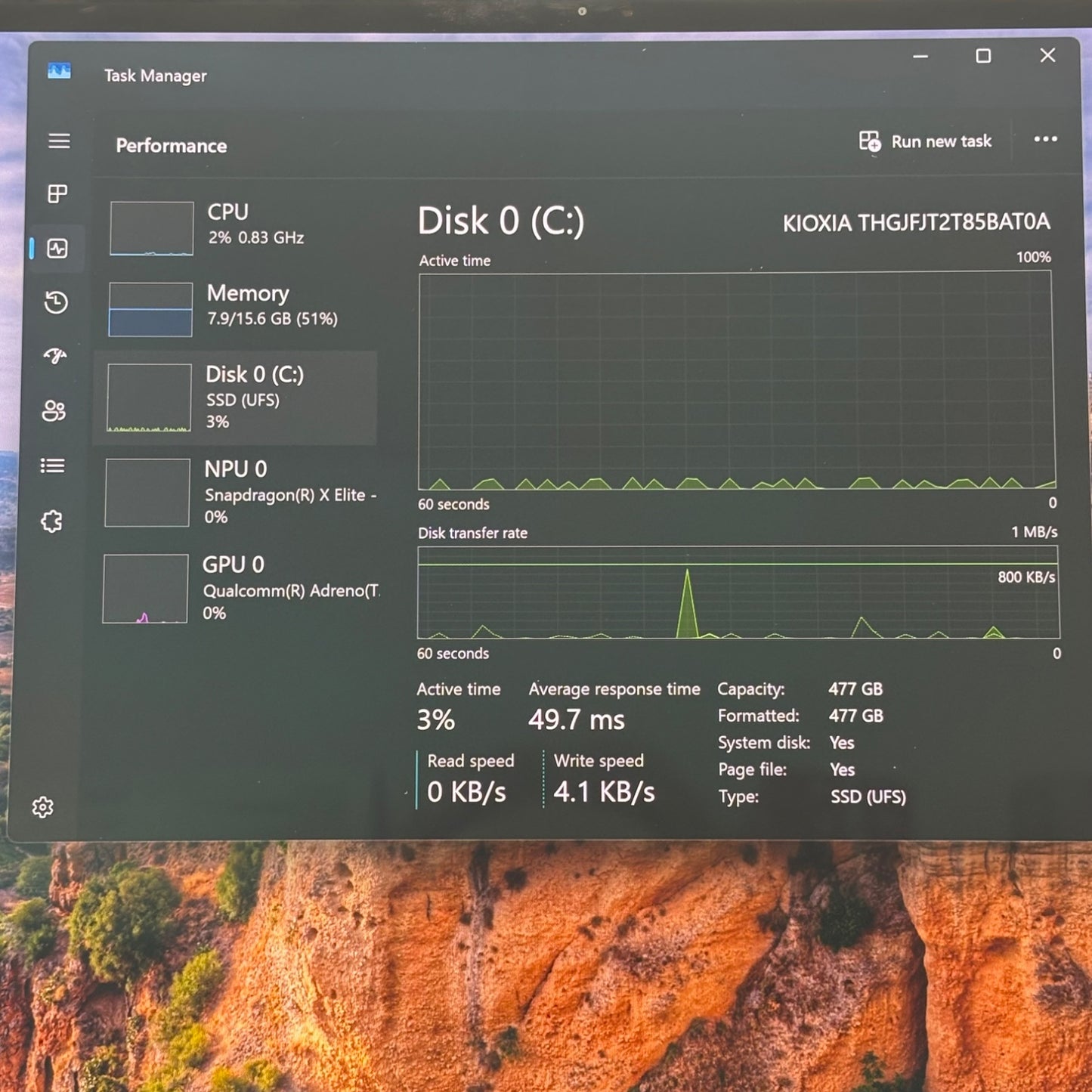1092x1092 pixels.
Task: Open the three-dot more options menu
Action: pos(1045,139)
